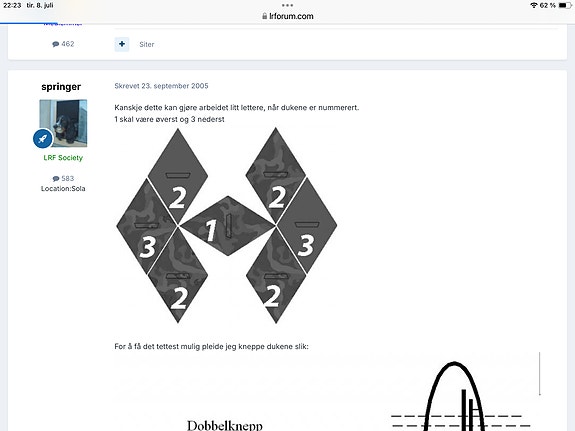
Task: Click the rocket rank badge on avatar
Action: [x=43, y=139]
